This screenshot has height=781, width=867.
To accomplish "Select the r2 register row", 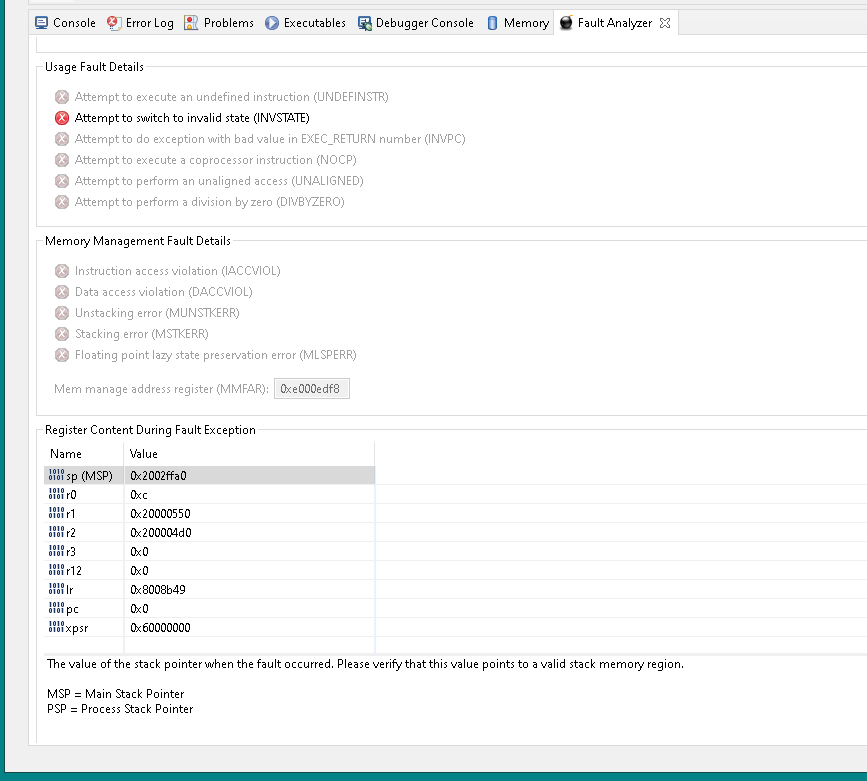I will (x=209, y=533).
